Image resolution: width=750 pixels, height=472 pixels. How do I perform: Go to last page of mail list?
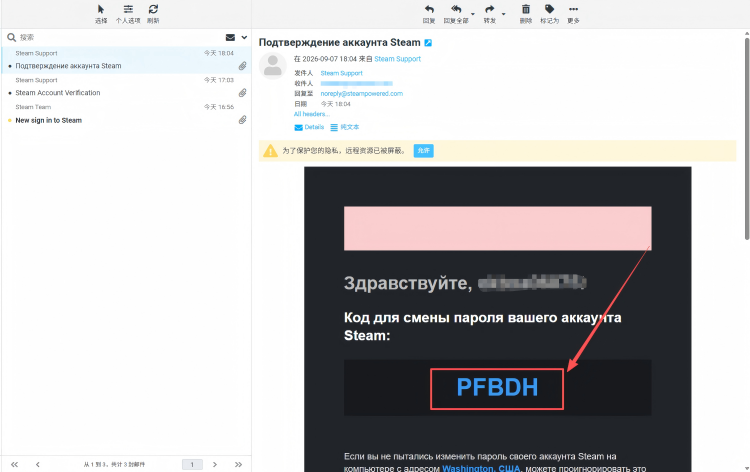(238, 464)
